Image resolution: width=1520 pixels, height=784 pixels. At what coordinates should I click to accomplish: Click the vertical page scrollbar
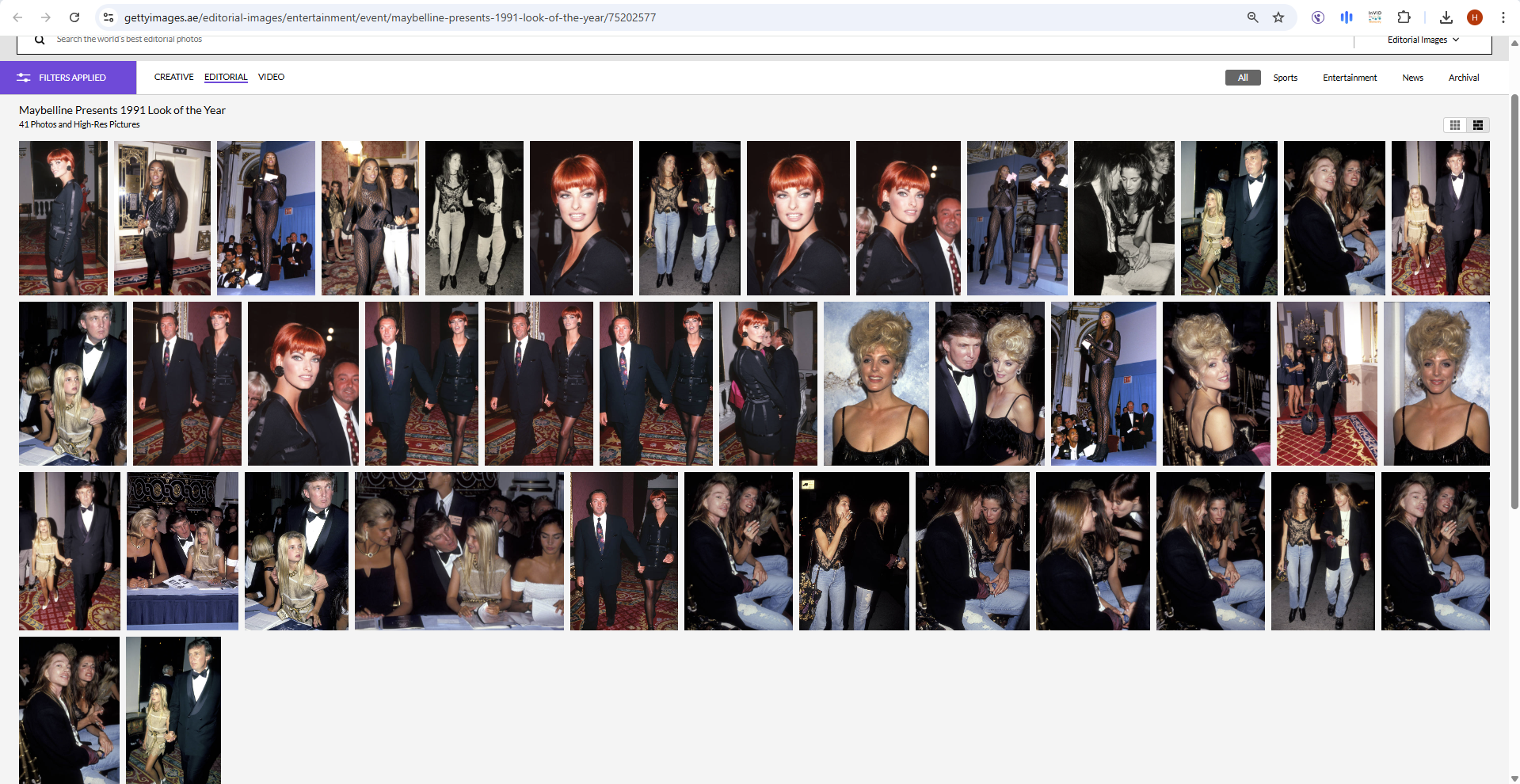[1514, 301]
